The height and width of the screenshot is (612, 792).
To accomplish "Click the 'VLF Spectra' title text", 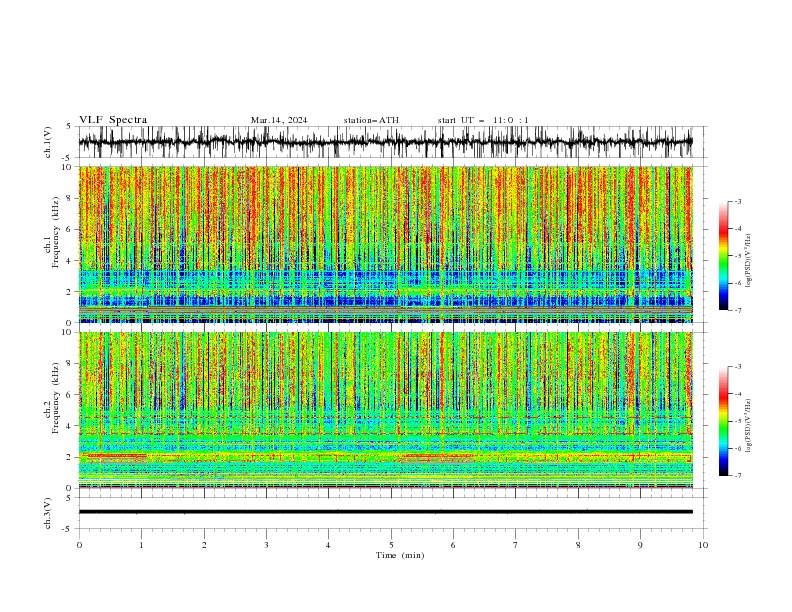I will coord(113,120).
